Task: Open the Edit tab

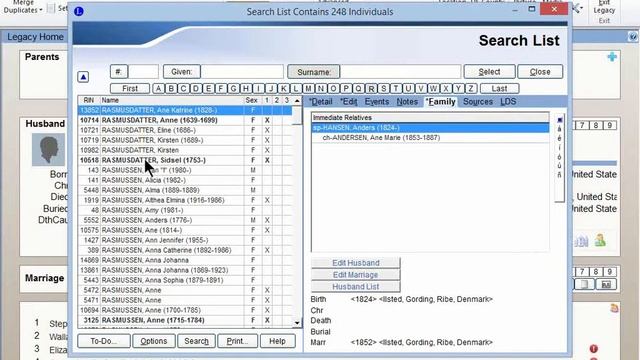Action: [348, 102]
